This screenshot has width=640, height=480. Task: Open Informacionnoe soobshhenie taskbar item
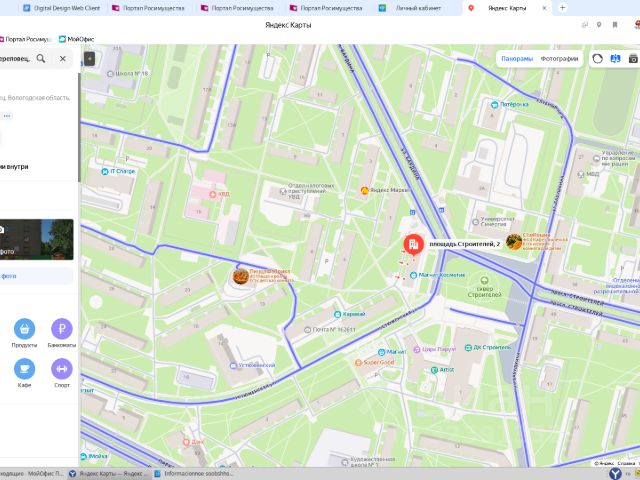[x=194, y=473]
